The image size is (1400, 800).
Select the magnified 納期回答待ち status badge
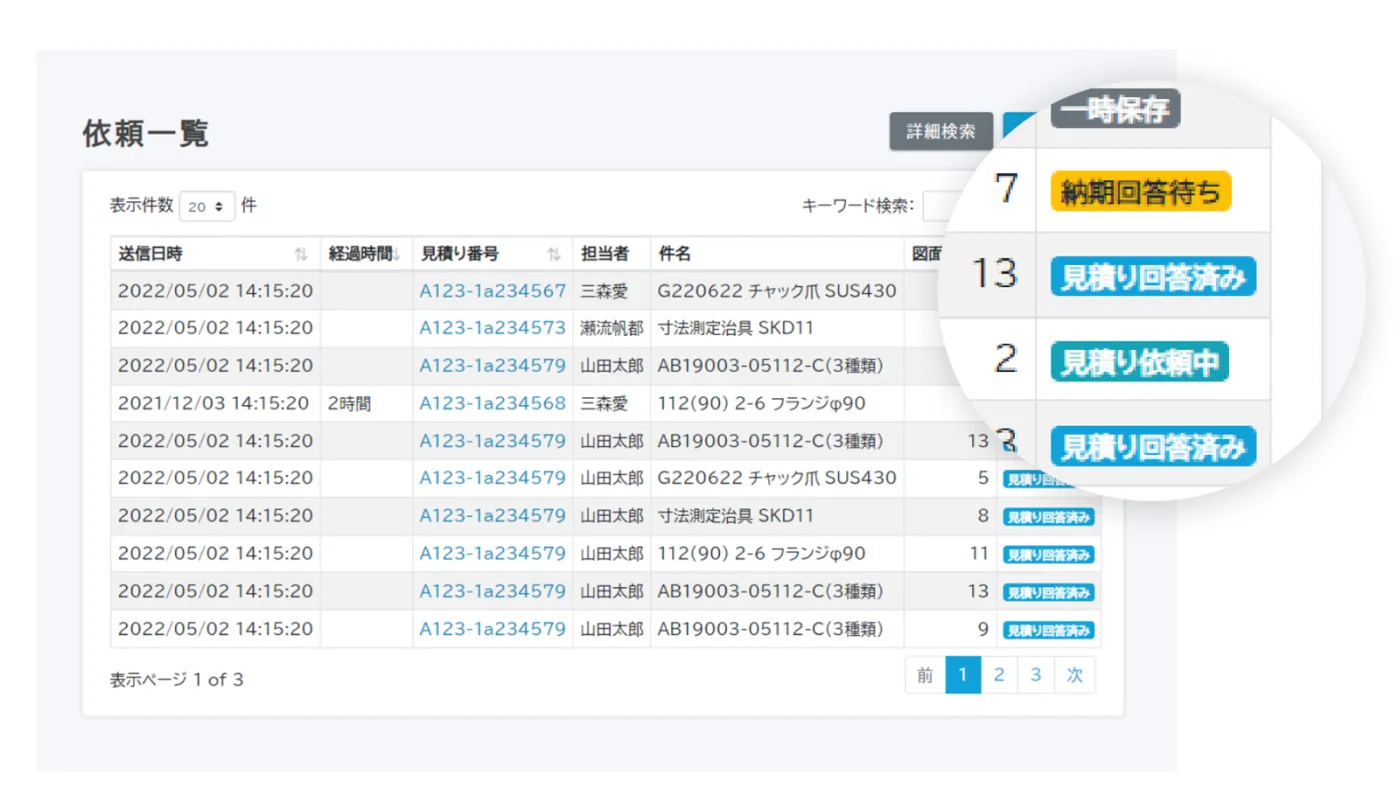tap(1140, 191)
